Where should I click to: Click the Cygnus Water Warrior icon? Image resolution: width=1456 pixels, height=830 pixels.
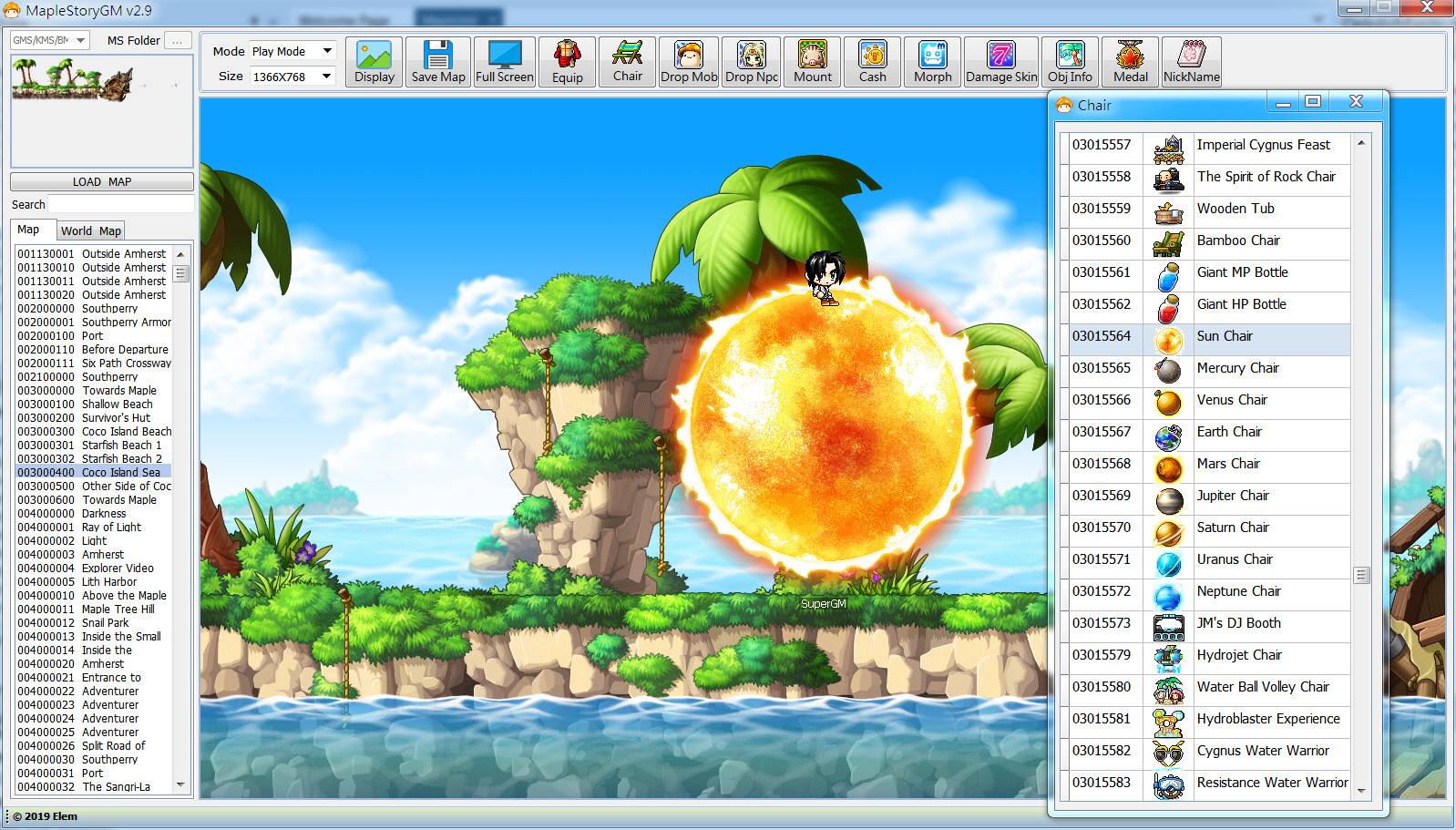(x=1168, y=753)
